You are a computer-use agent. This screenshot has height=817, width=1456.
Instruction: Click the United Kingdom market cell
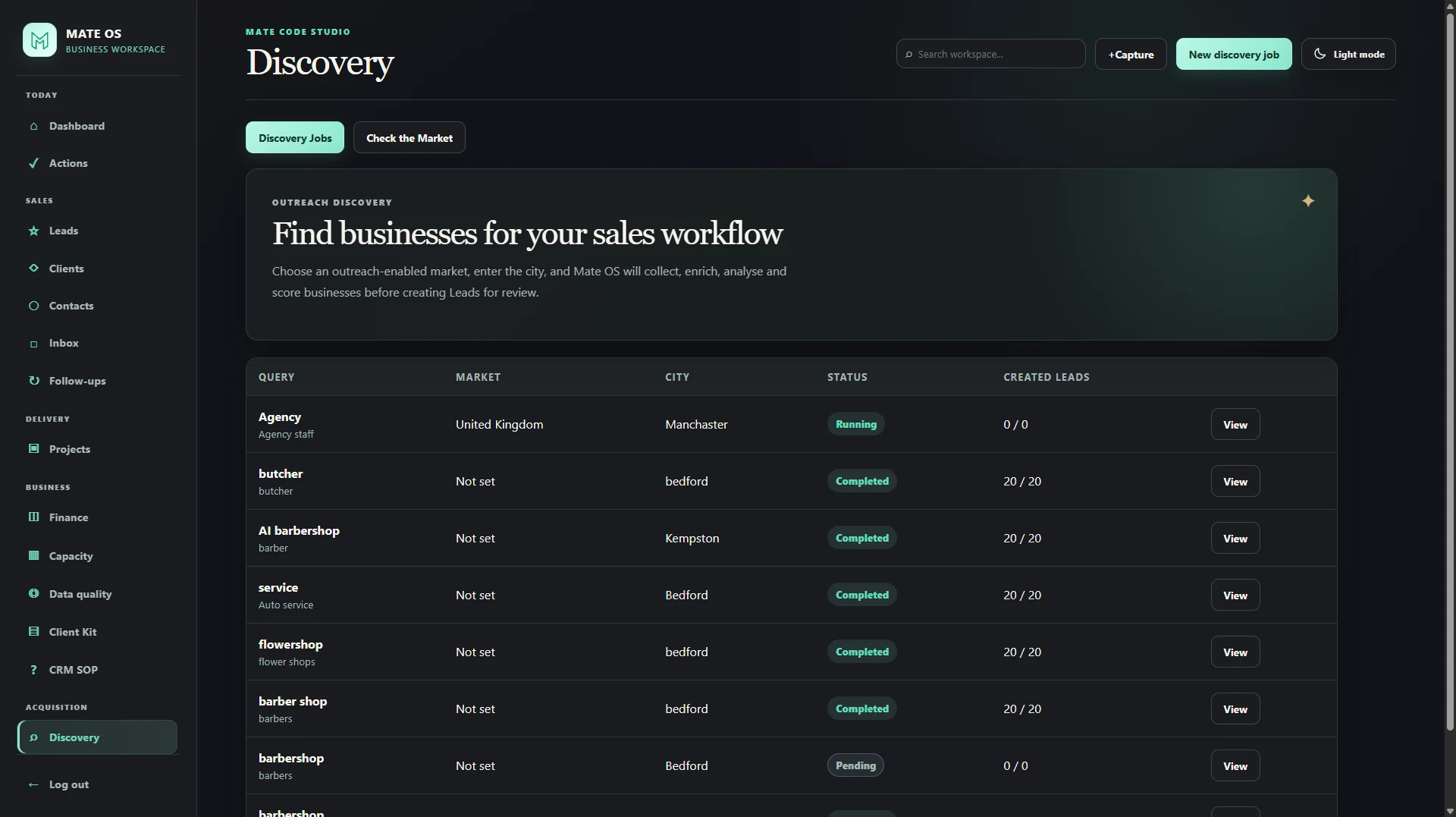point(499,424)
